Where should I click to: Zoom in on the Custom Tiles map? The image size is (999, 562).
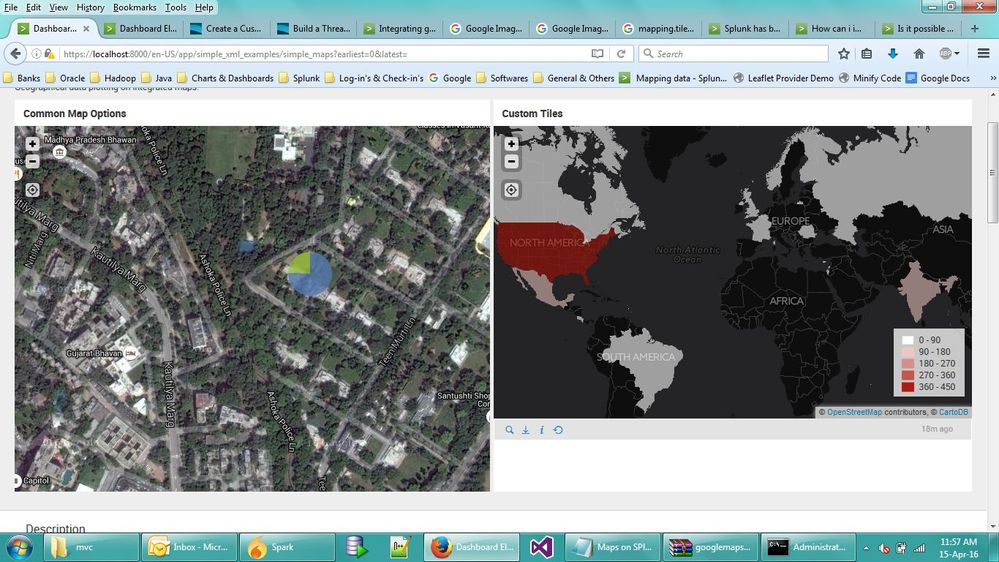click(511, 144)
